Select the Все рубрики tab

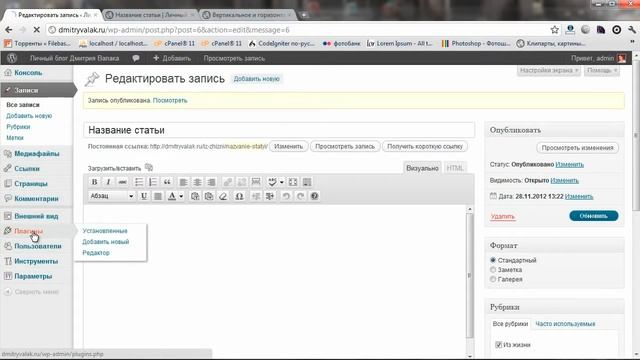[x=510, y=324]
